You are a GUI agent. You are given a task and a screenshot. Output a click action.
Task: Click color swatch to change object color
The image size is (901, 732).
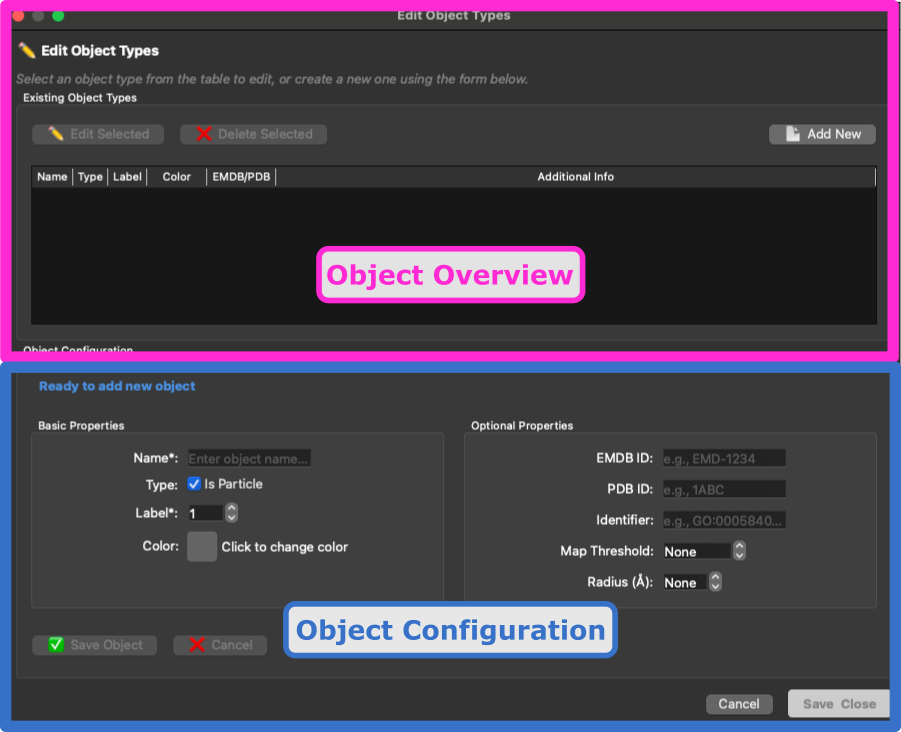pos(203,546)
